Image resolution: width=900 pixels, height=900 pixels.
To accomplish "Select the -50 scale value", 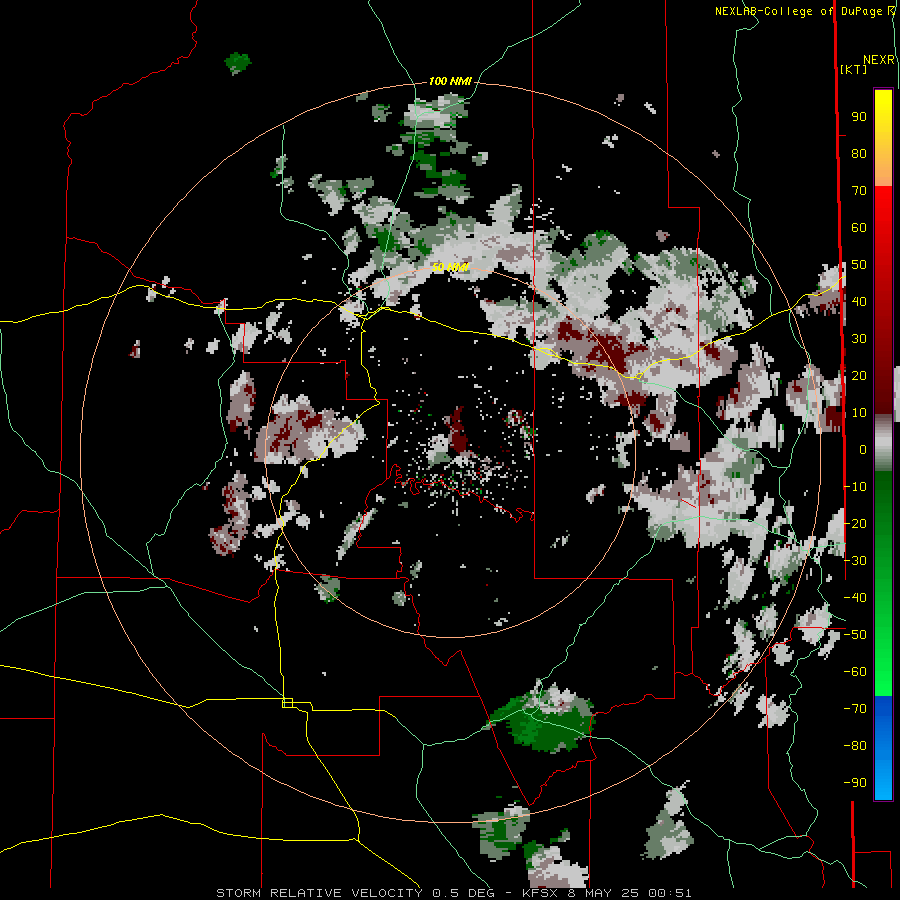I will pyautogui.click(x=855, y=635).
